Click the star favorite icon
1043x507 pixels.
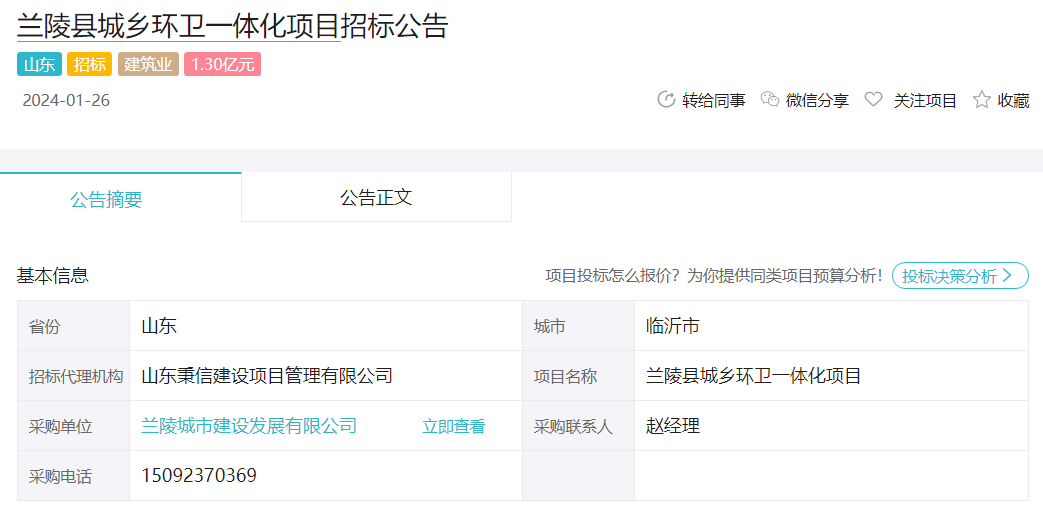981,100
